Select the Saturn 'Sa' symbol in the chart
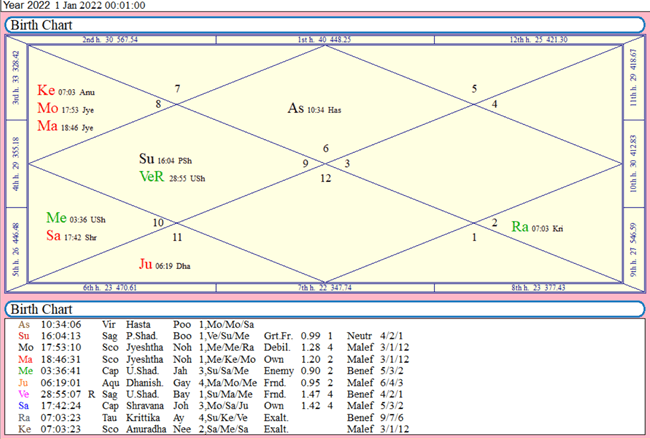This screenshot has height=439, width=650. coord(55,236)
